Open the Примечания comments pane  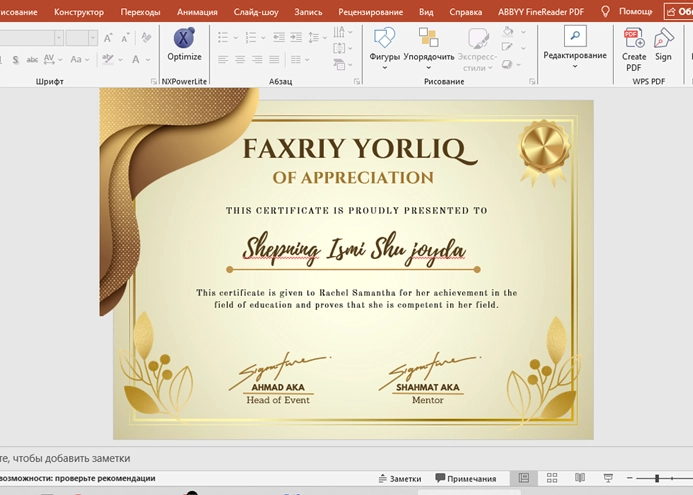[x=466, y=479]
